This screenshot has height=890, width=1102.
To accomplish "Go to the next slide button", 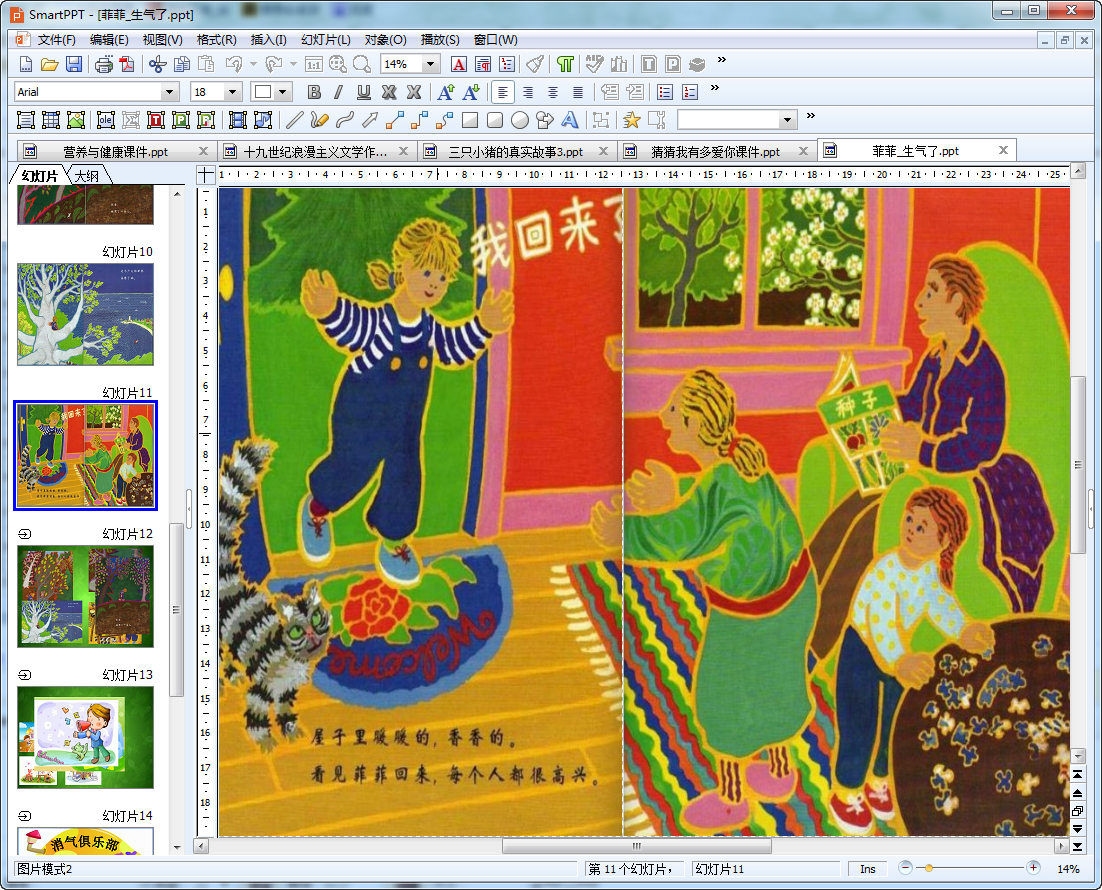I will (1077, 829).
